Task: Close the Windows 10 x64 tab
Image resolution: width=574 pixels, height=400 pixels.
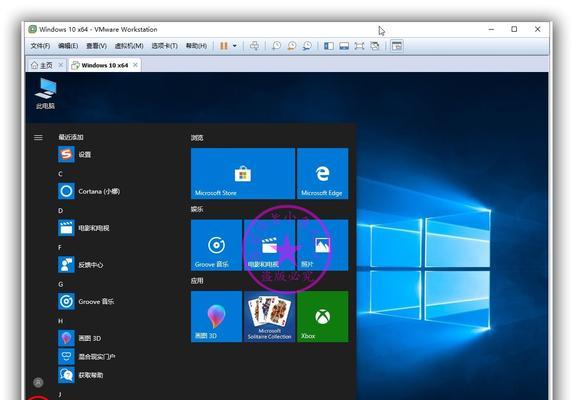Action: click(135, 65)
